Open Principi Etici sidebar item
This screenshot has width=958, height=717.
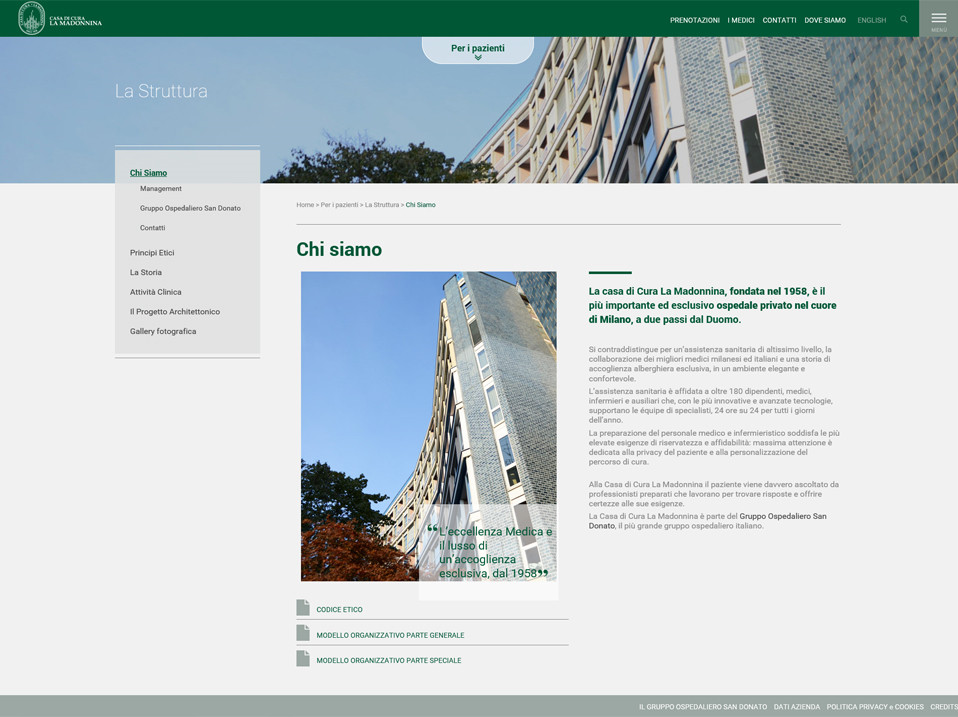click(152, 253)
